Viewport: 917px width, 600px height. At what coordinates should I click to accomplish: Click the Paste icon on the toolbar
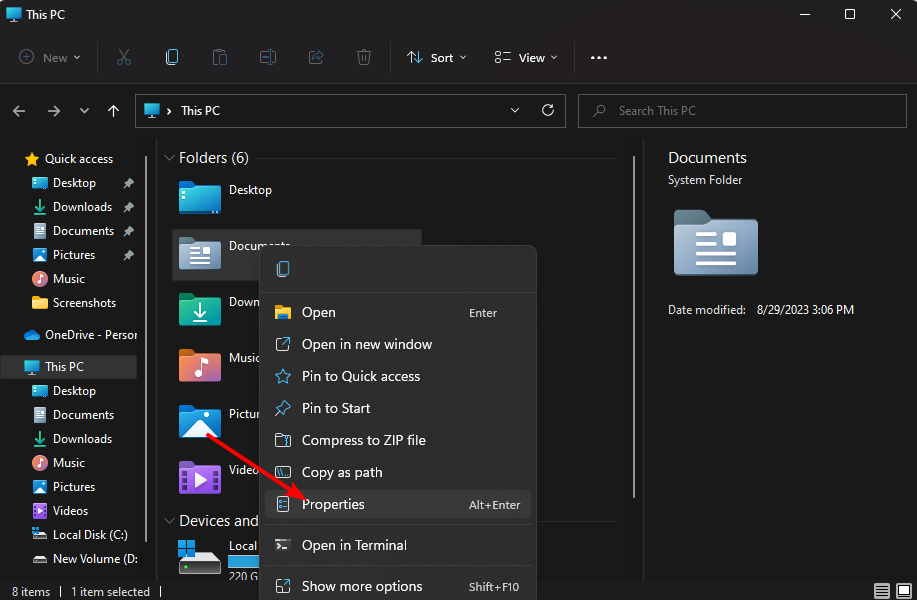tap(219, 57)
